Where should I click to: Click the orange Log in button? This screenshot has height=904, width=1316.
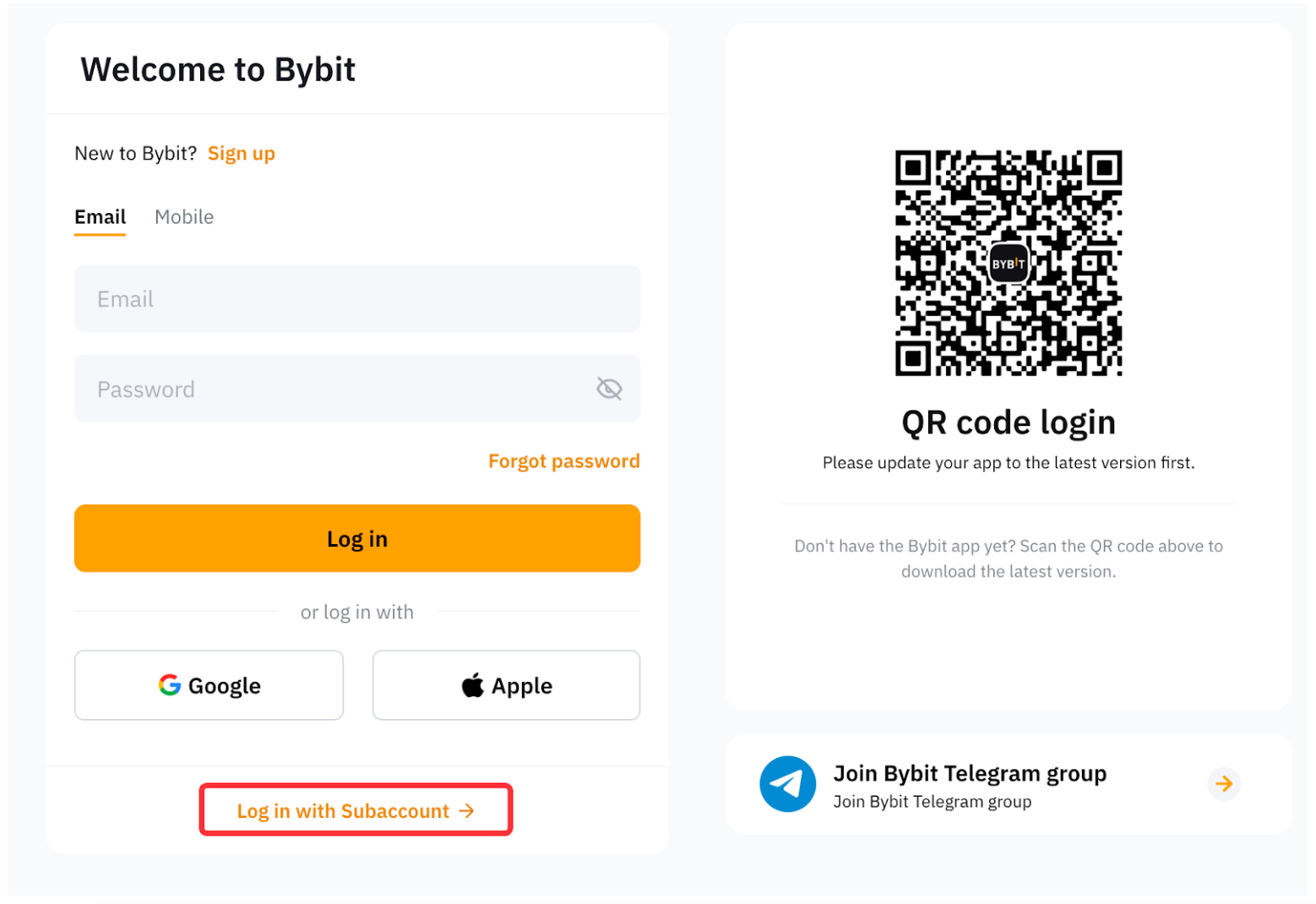coord(357,539)
